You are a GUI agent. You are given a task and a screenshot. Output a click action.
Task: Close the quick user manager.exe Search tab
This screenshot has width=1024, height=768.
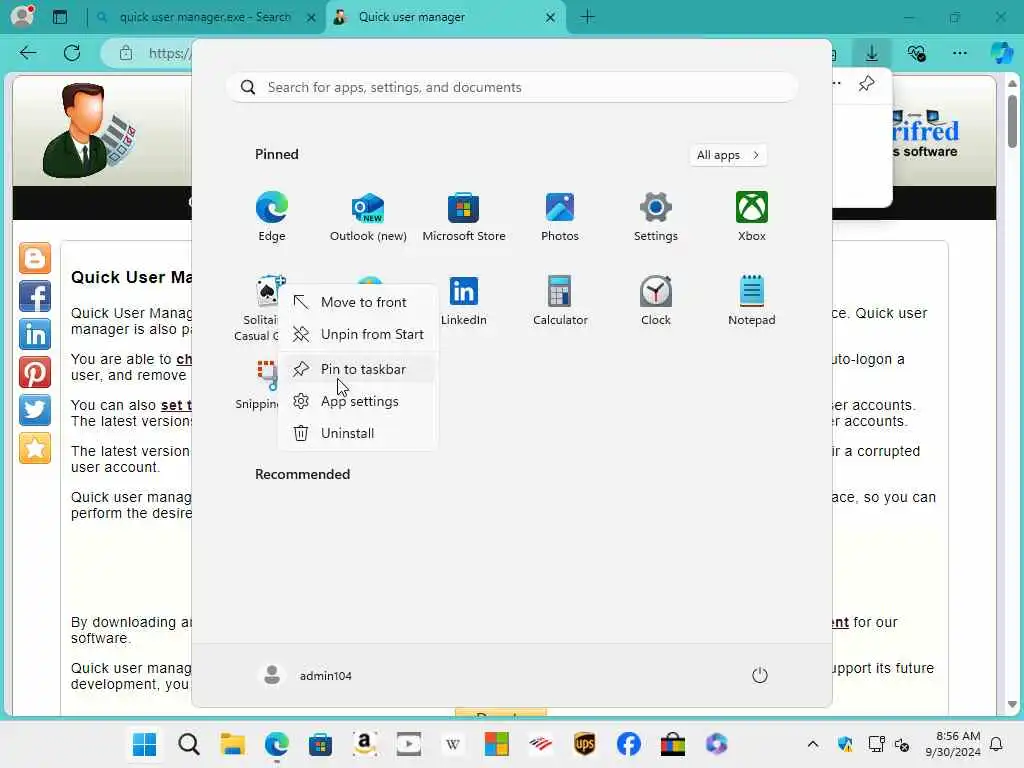[312, 17]
